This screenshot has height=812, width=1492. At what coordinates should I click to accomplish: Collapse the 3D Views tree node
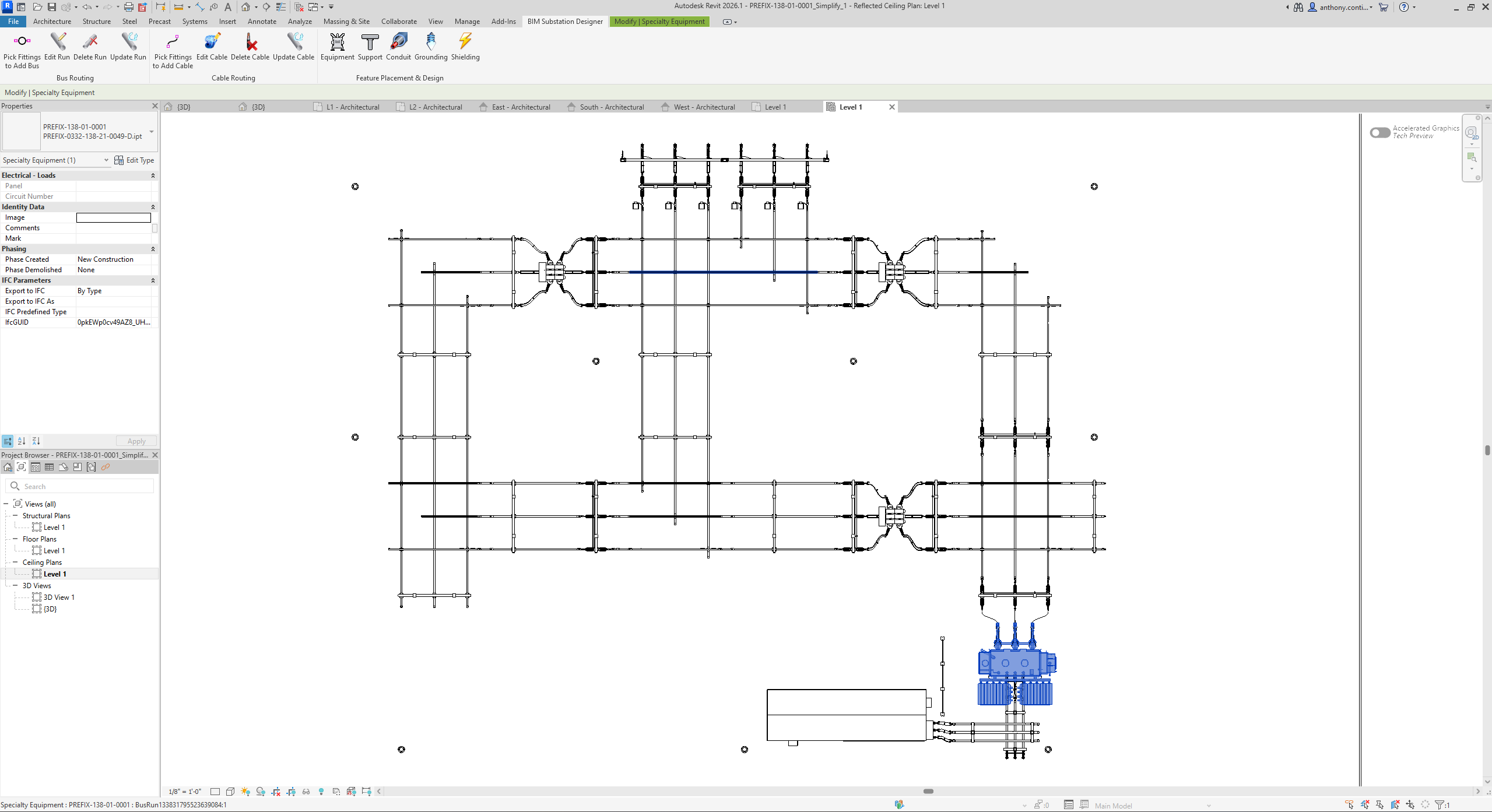point(15,585)
